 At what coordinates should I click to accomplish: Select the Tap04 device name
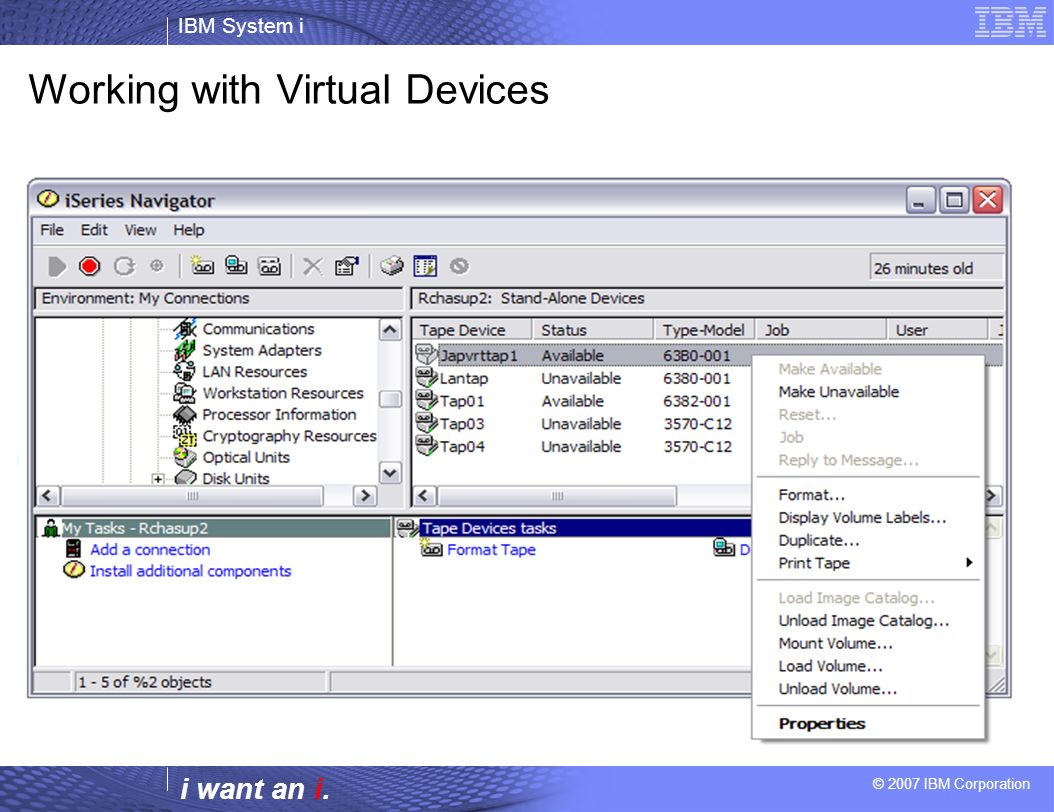(x=462, y=447)
